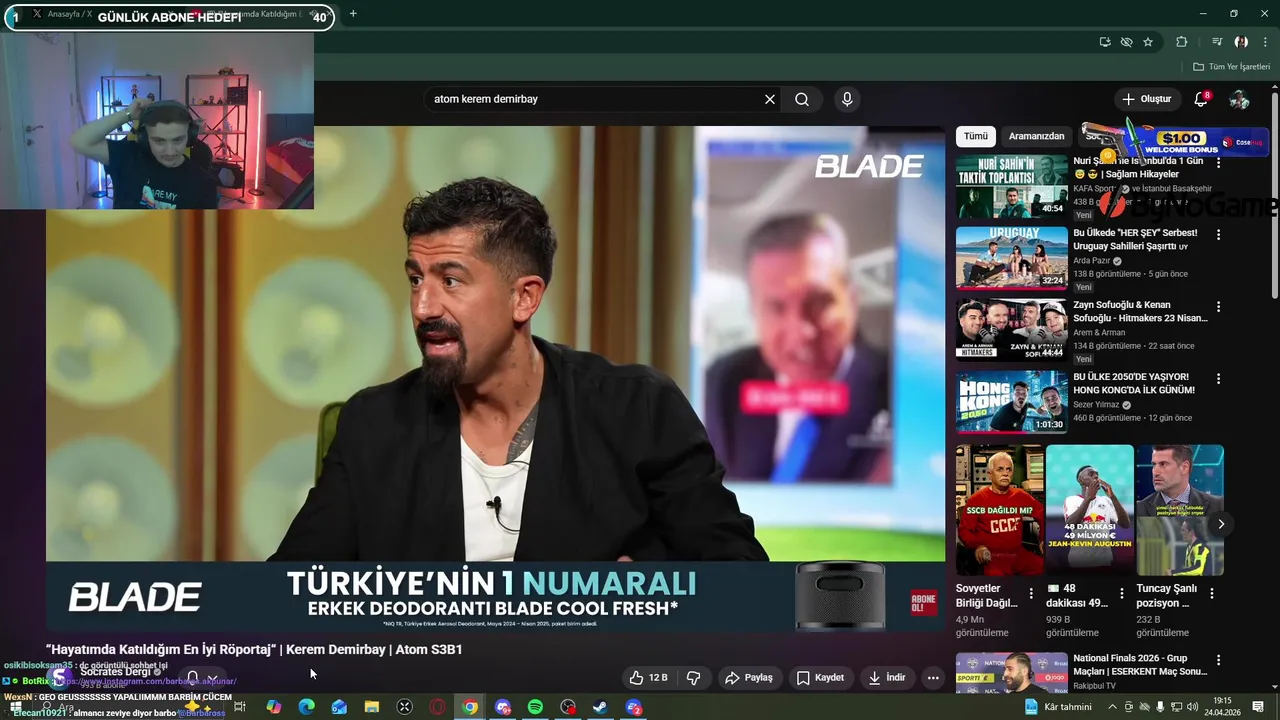Open Microsoft Edge from taskbar
The image size is (1280, 720).
[306, 707]
